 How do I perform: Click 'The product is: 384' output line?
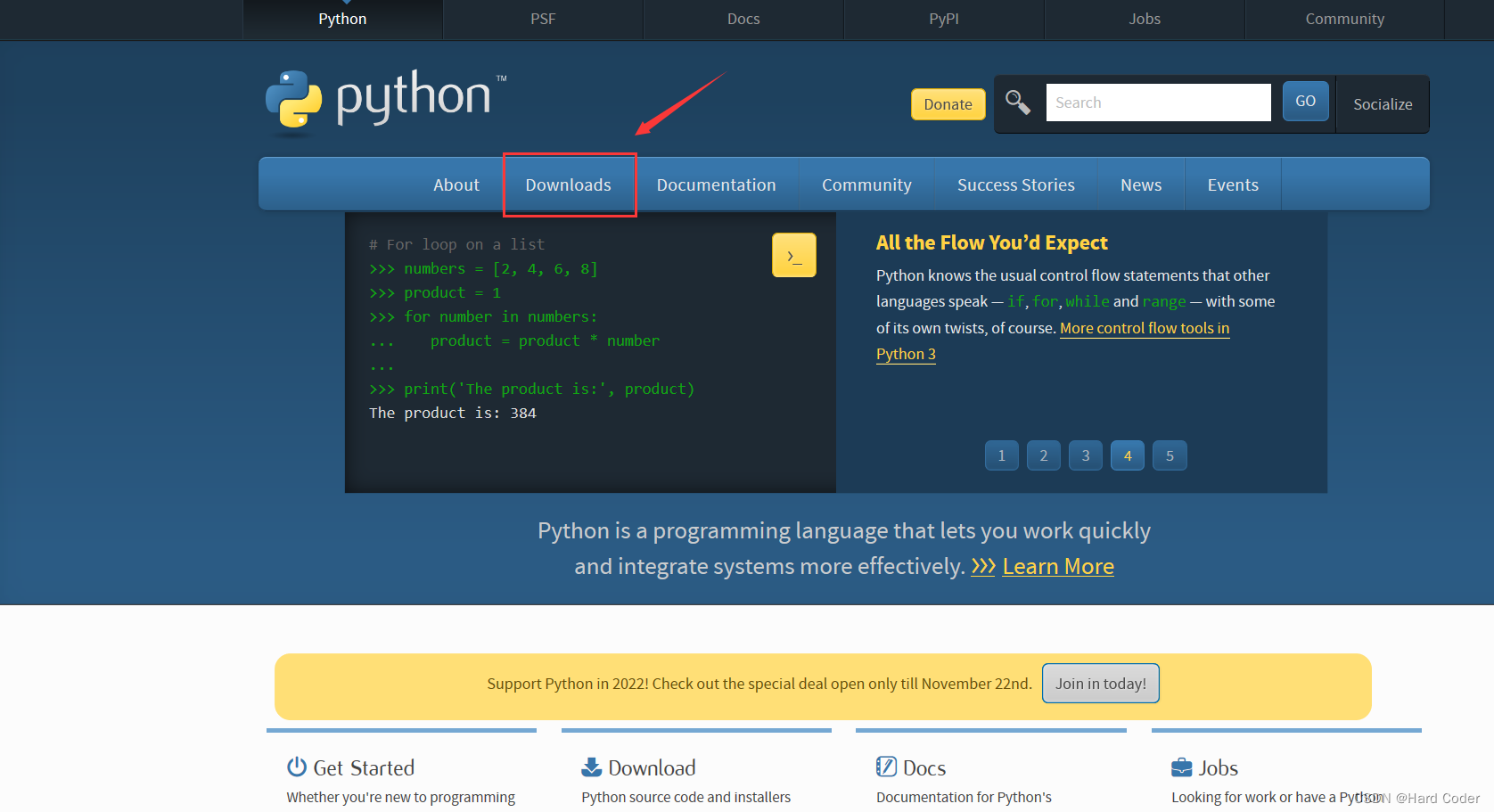point(453,413)
